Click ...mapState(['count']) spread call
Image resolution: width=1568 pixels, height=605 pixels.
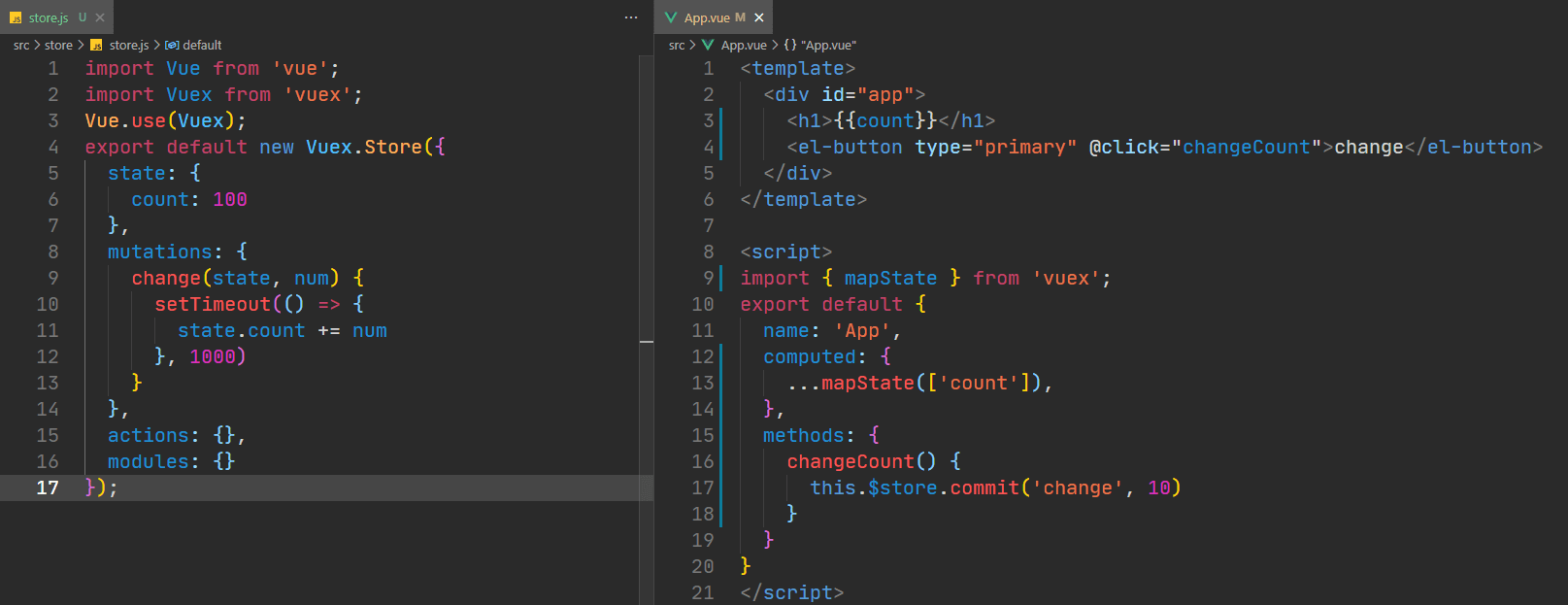coord(915,384)
